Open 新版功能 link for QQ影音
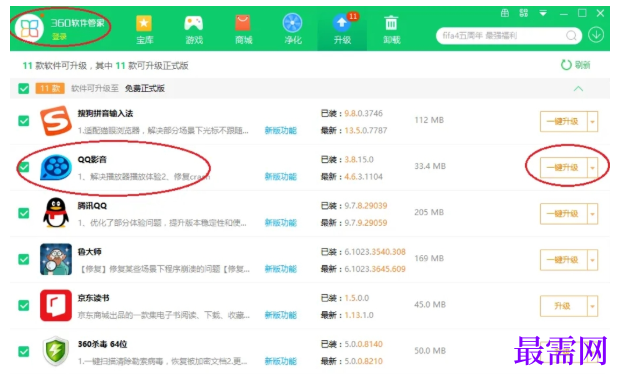This screenshot has height=382, width=626. [281, 176]
